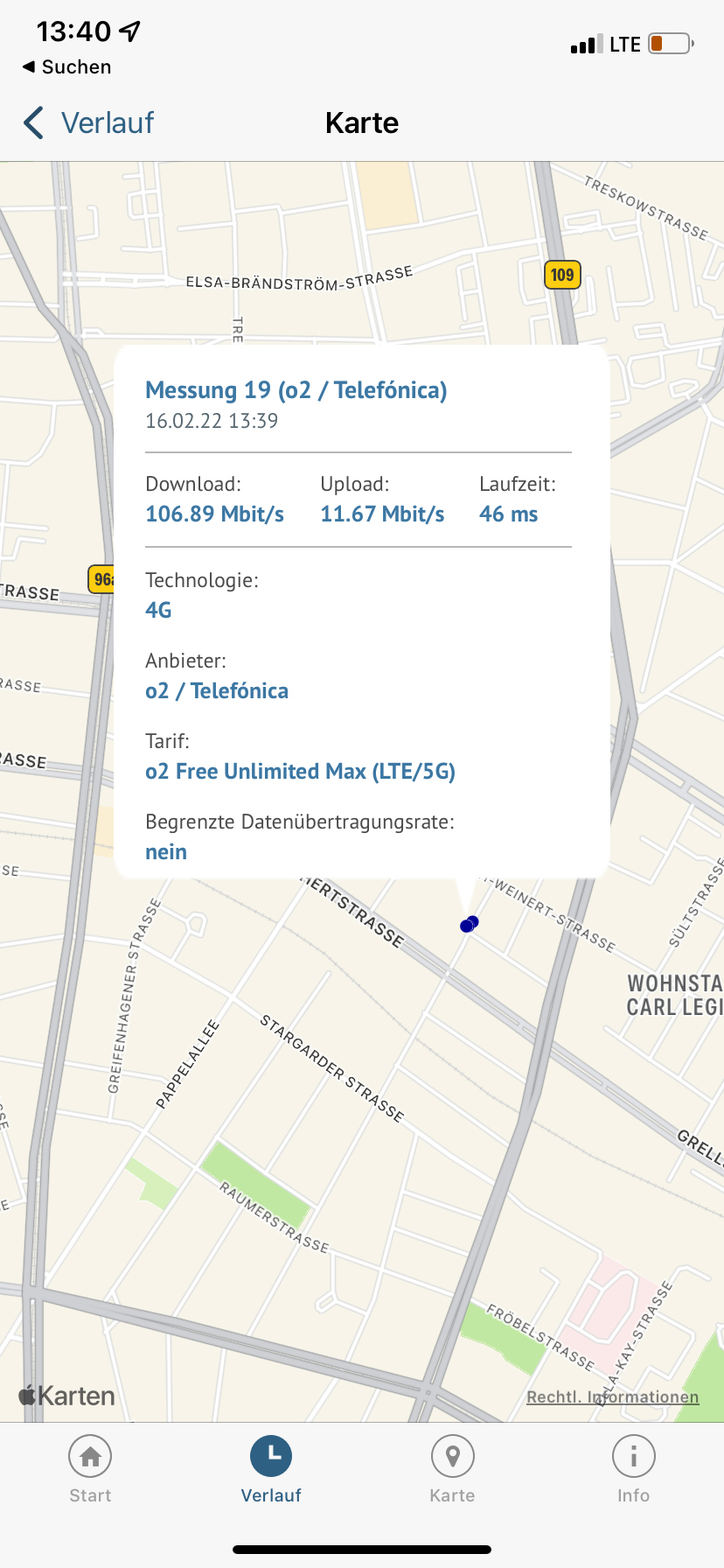Select the Verlauf tab
Screen dimensions: 724x1568
pyautogui.click(x=271, y=1470)
